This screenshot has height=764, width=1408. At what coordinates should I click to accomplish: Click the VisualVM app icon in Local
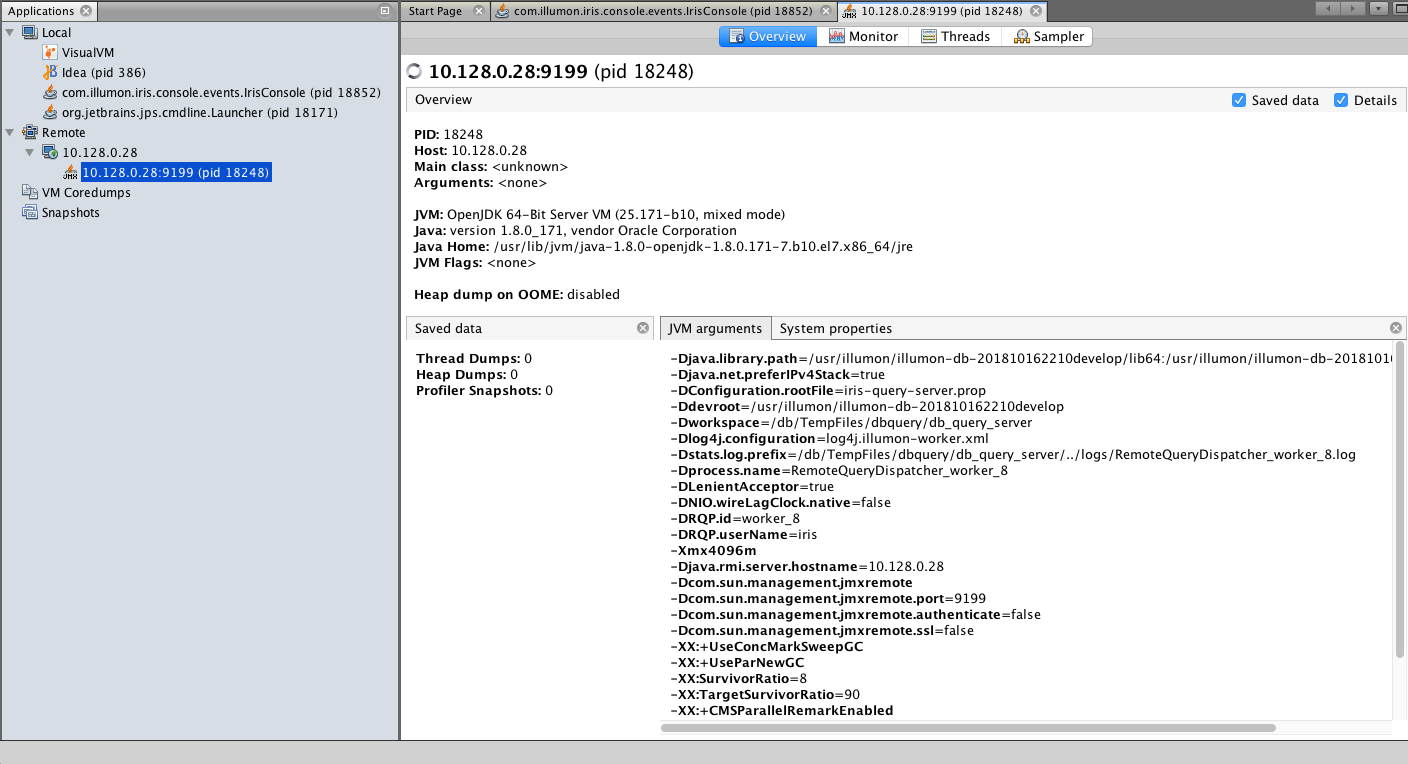pyautogui.click(x=50, y=52)
